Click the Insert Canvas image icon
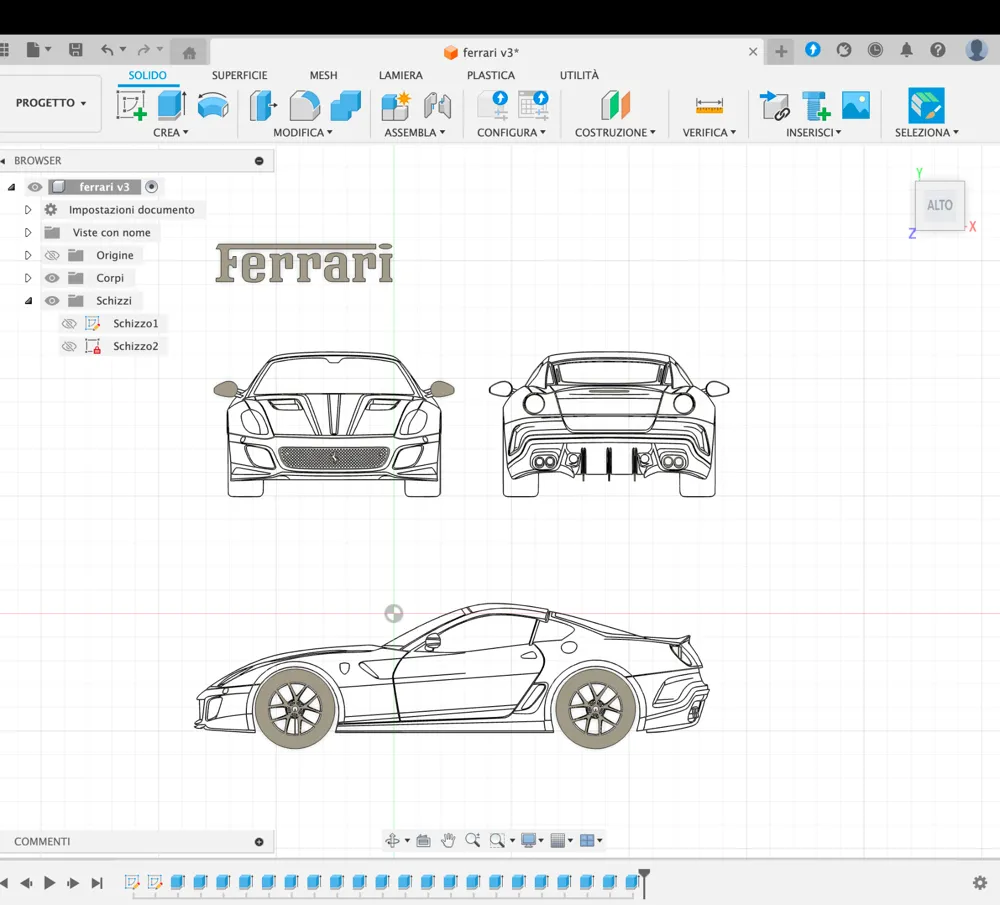The height and width of the screenshot is (905, 1000). pos(856,105)
